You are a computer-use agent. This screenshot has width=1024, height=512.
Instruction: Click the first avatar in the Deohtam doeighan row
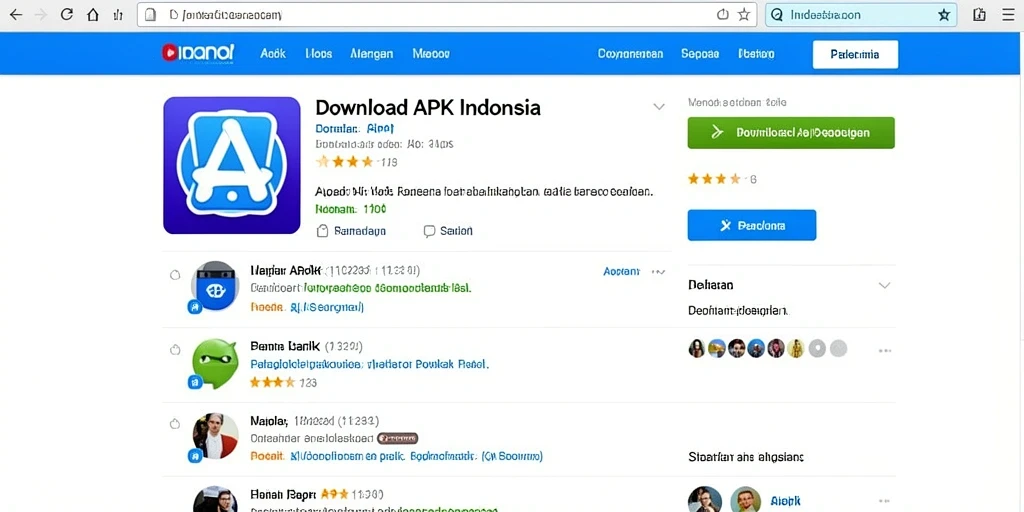pos(697,348)
